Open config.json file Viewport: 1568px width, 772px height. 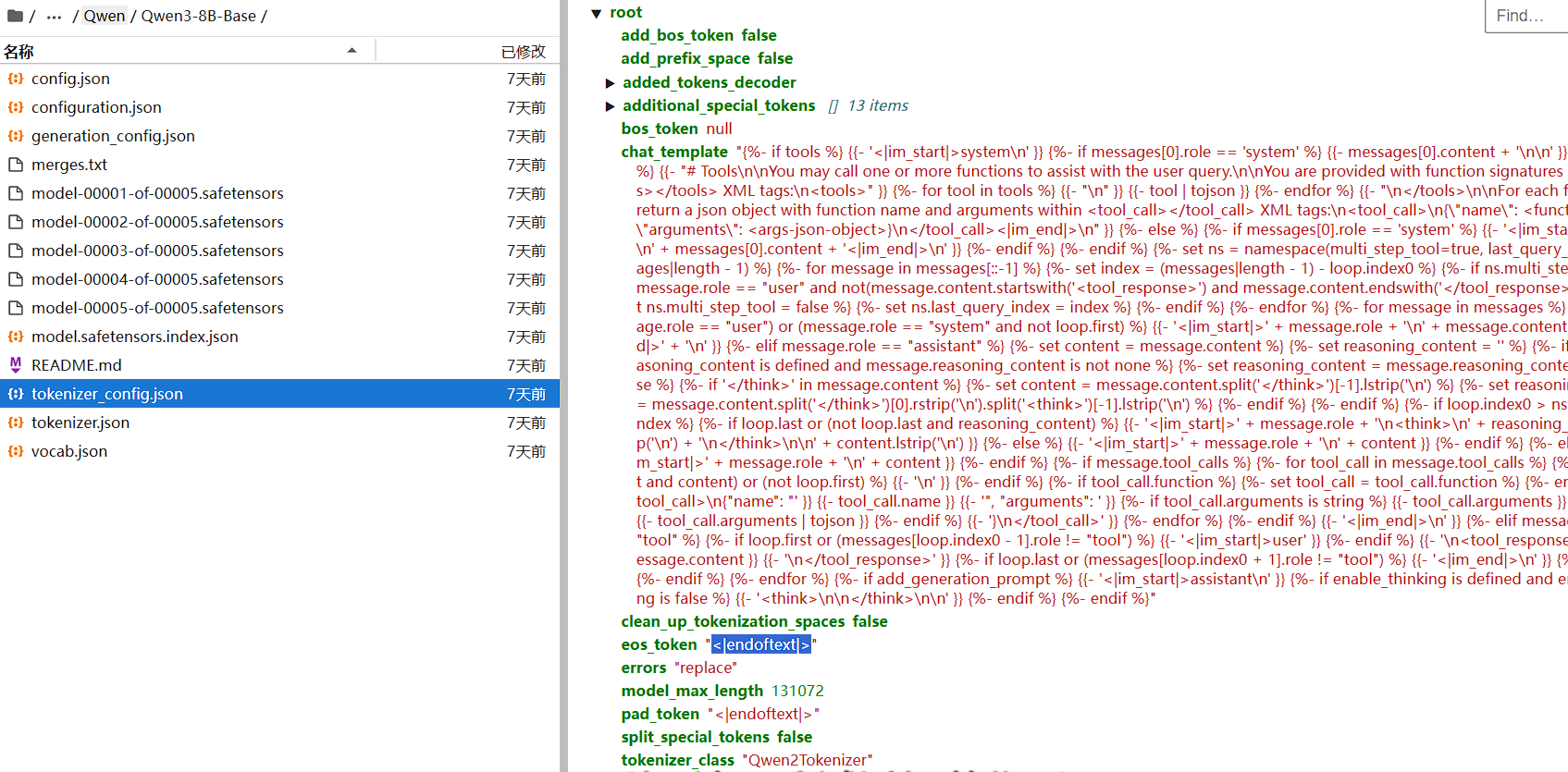[x=70, y=79]
